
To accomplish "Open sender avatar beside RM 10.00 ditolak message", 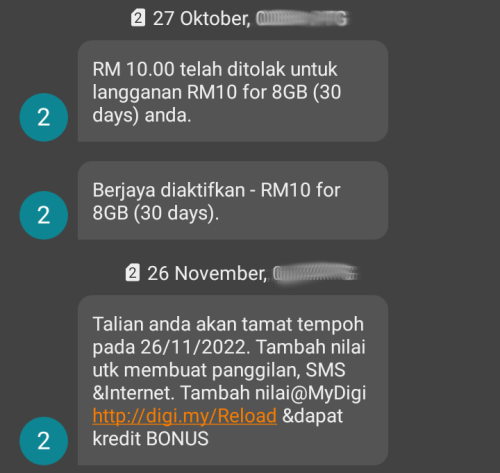I will tap(44, 117).
